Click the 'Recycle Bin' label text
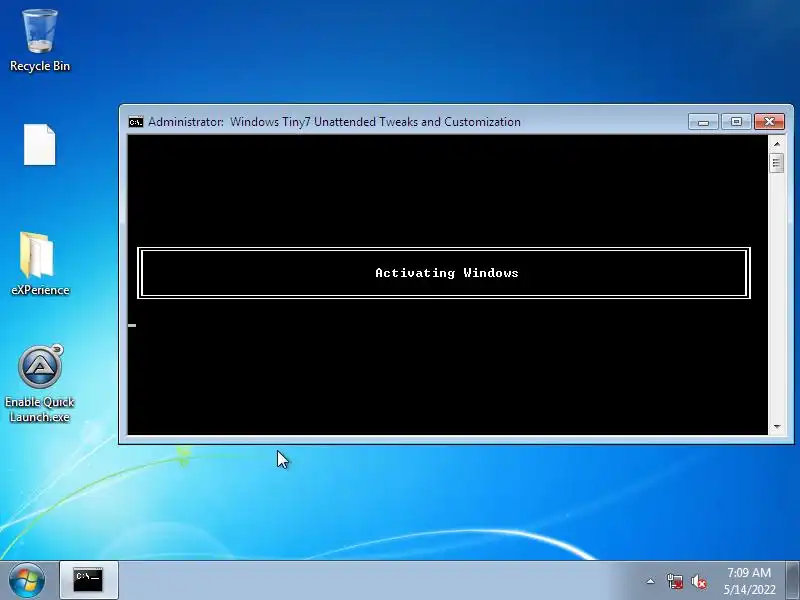 pos(40,66)
